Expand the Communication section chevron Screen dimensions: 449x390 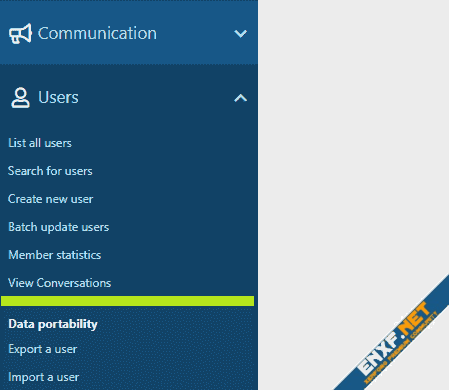click(x=240, y=33)
